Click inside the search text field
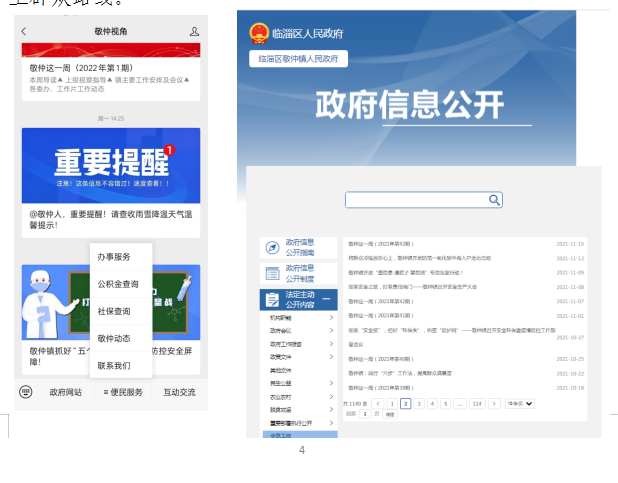Viewport: 618px width, 483px height. click(x=416, y=200)
